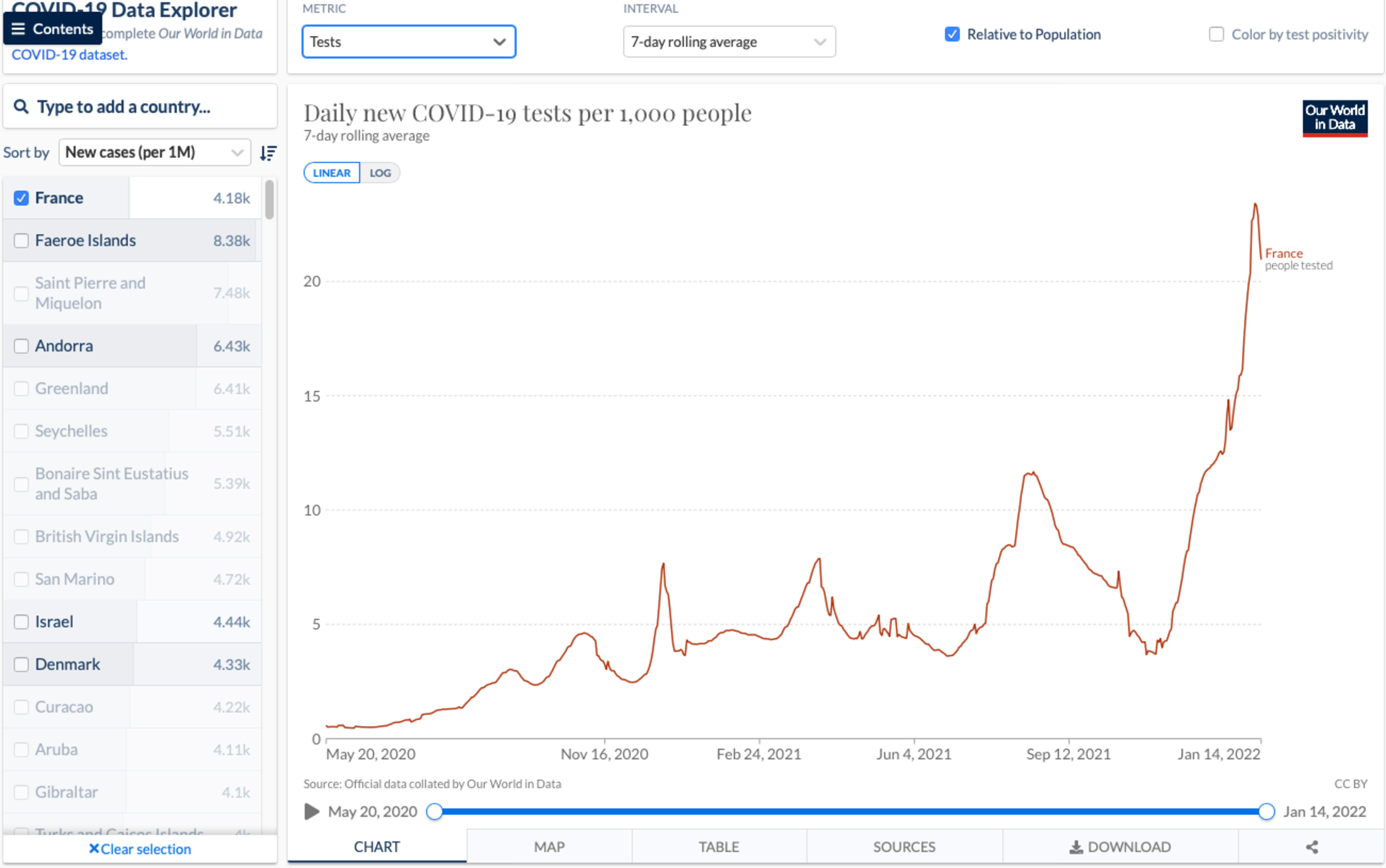Click the X Clear selection icon

click(x=94, y=848)
